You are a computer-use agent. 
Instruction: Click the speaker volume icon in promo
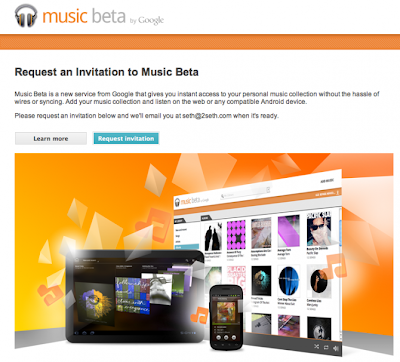[336, 348]
